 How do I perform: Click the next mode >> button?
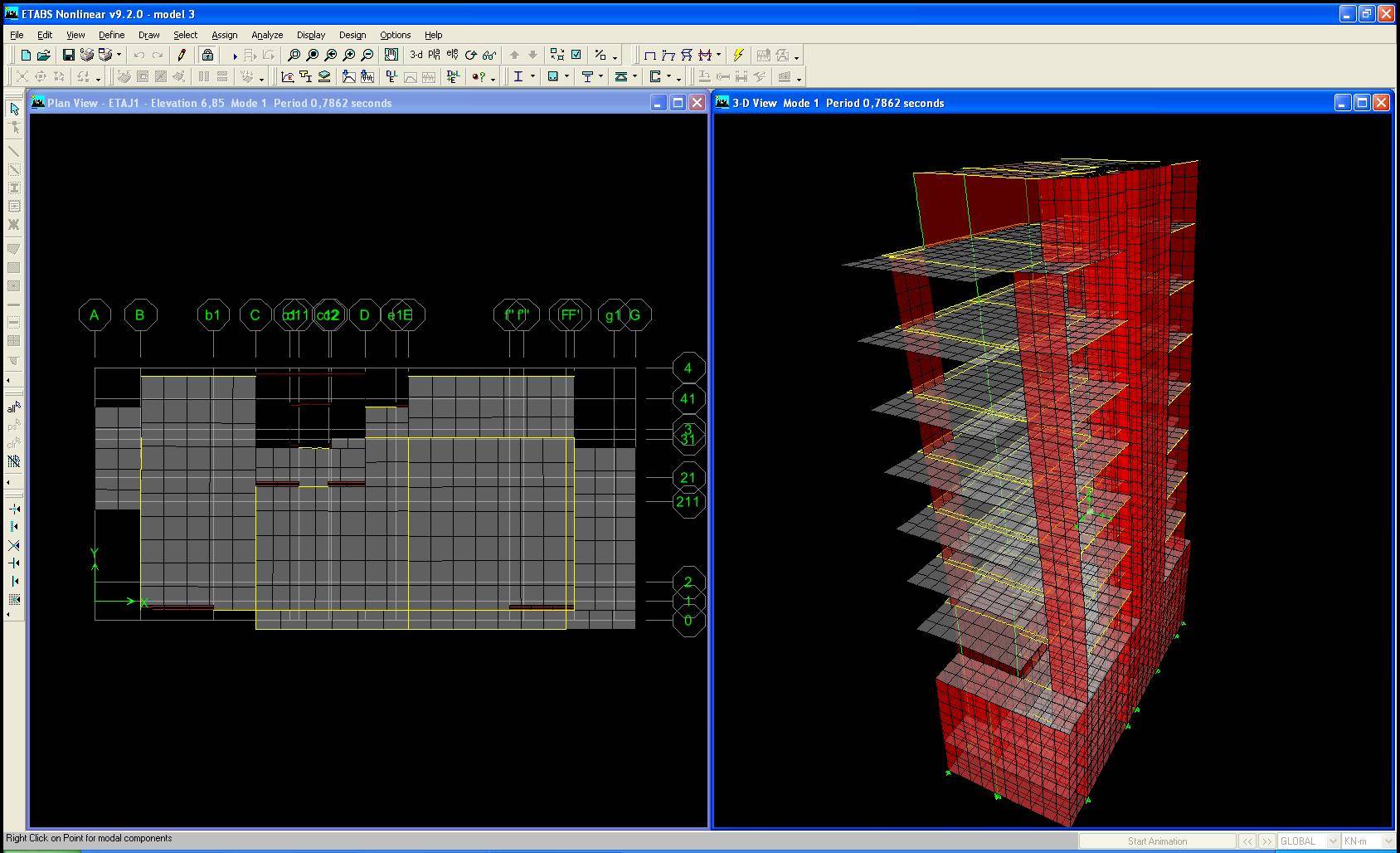tap(1266, 841)
